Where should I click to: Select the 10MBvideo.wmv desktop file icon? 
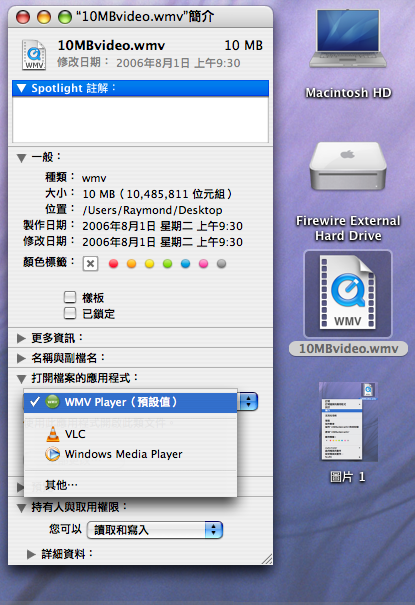[348, 293]
